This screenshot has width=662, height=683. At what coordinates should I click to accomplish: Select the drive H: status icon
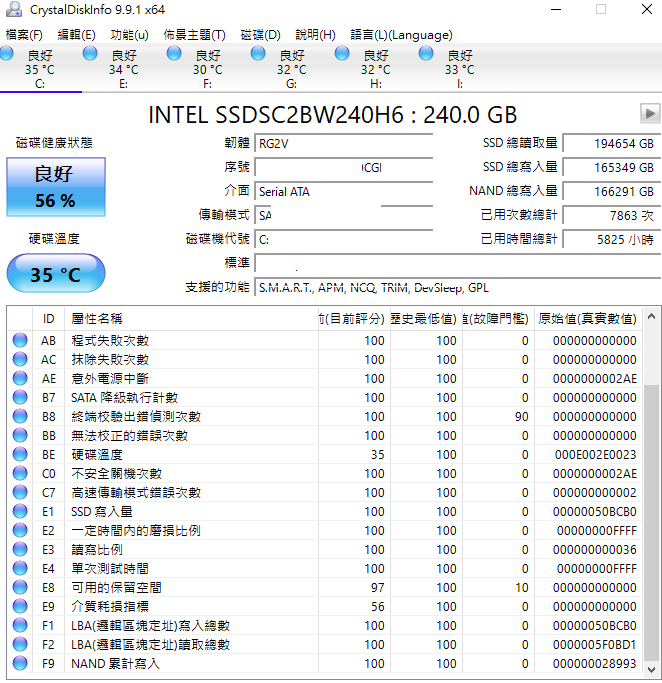[342, 54]
